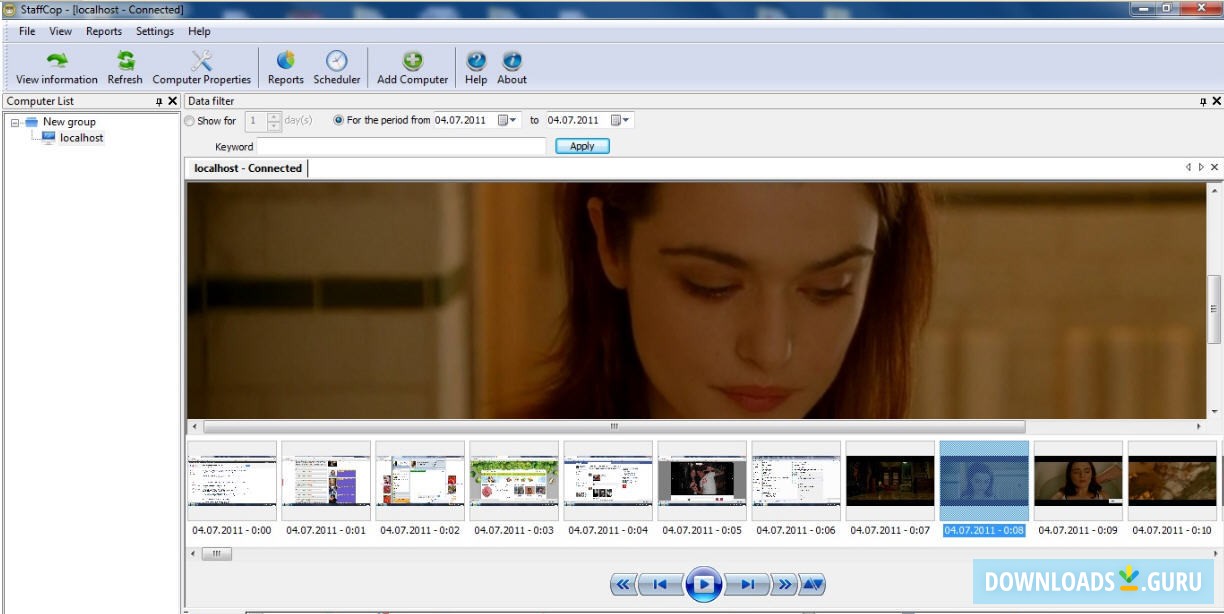The width and height of the screenshot is (1224, 614).
Task: Select the thumbnail 04.07.2011 - 0:10
Action: [1172, 481]
